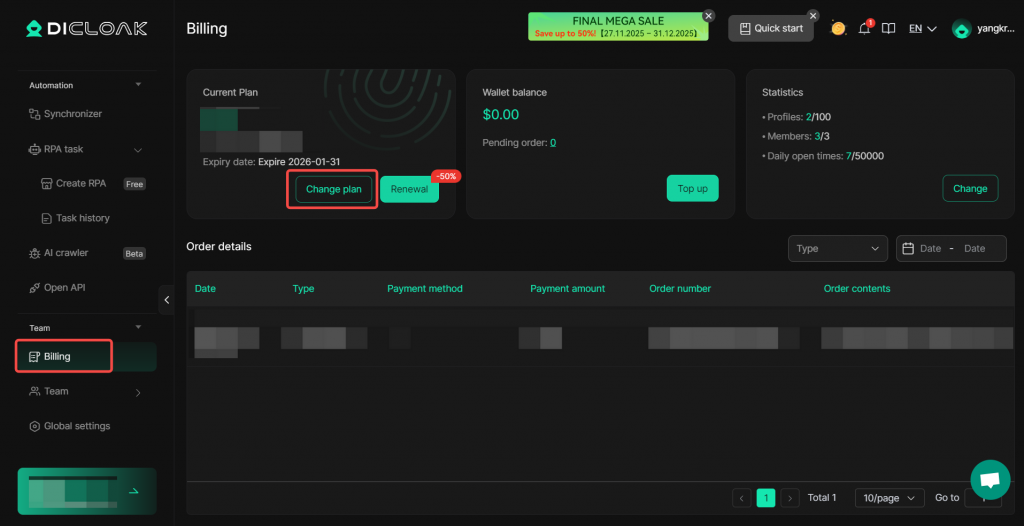Open the documentation book icon
This screenshot has width=1024, height=526.
pos(888,29)
